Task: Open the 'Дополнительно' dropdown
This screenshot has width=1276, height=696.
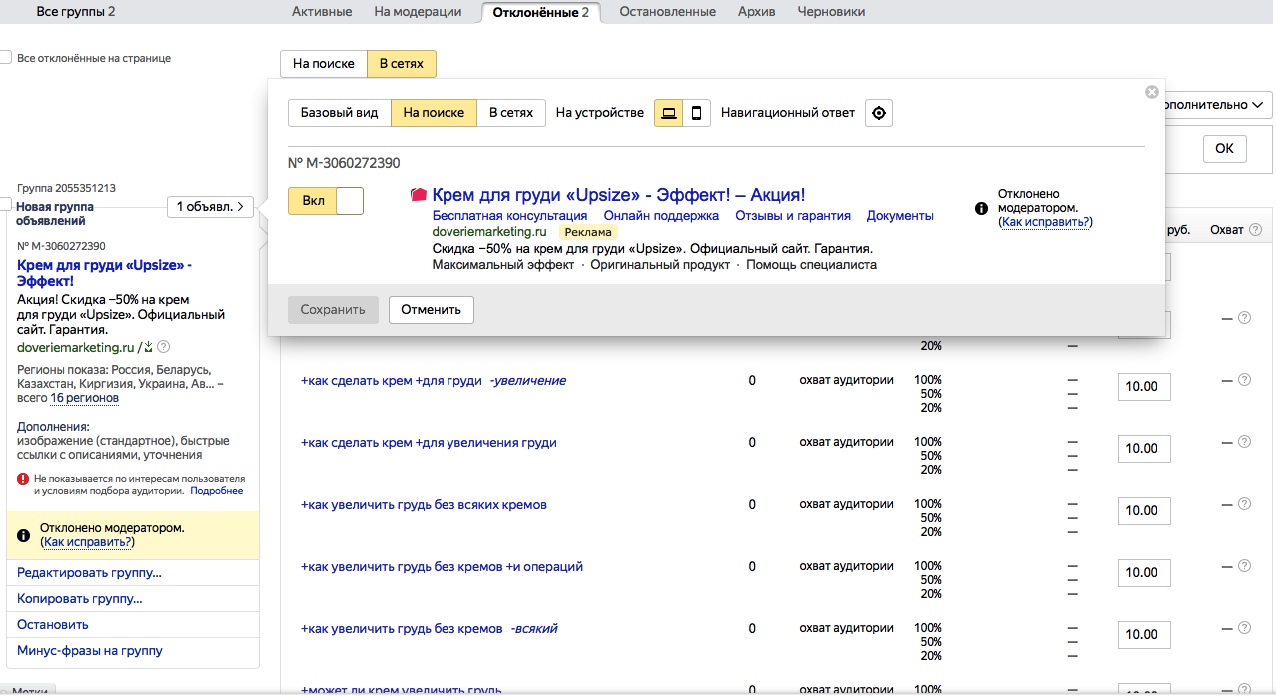Action: coord(1218,104)
